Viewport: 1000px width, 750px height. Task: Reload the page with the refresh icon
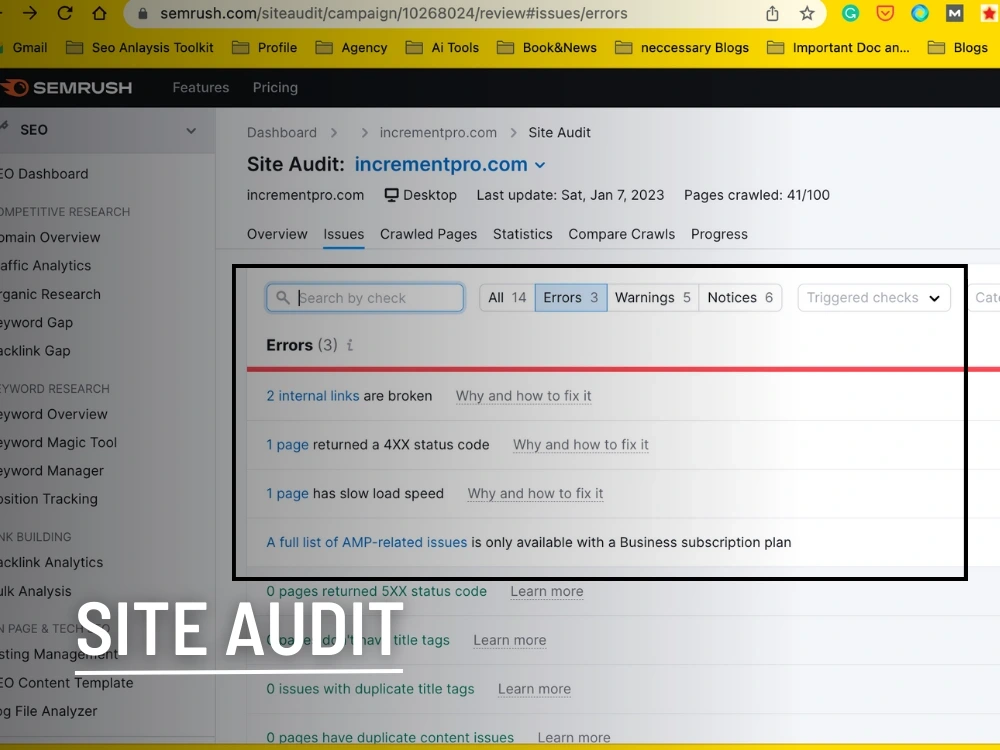pos(64,13)
